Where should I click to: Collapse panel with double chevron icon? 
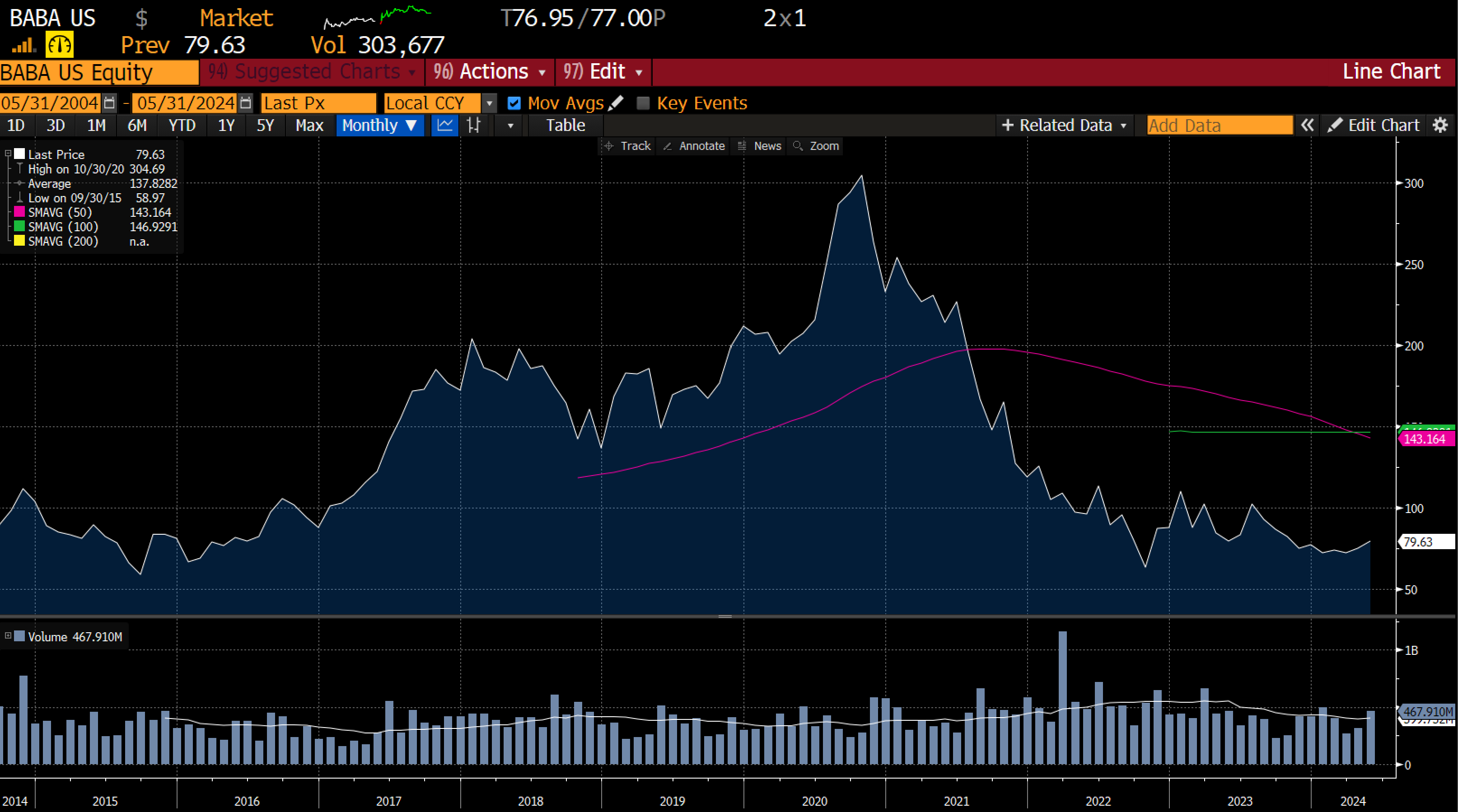click(x=1307, y=125)
